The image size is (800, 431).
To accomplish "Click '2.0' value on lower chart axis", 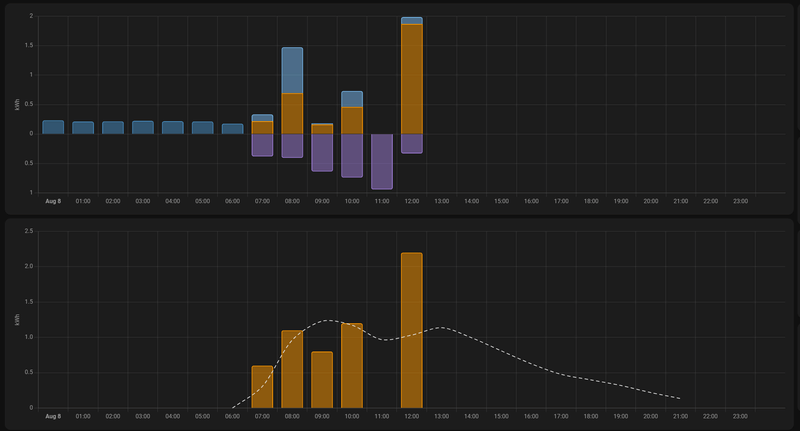I will coord(29,266).
